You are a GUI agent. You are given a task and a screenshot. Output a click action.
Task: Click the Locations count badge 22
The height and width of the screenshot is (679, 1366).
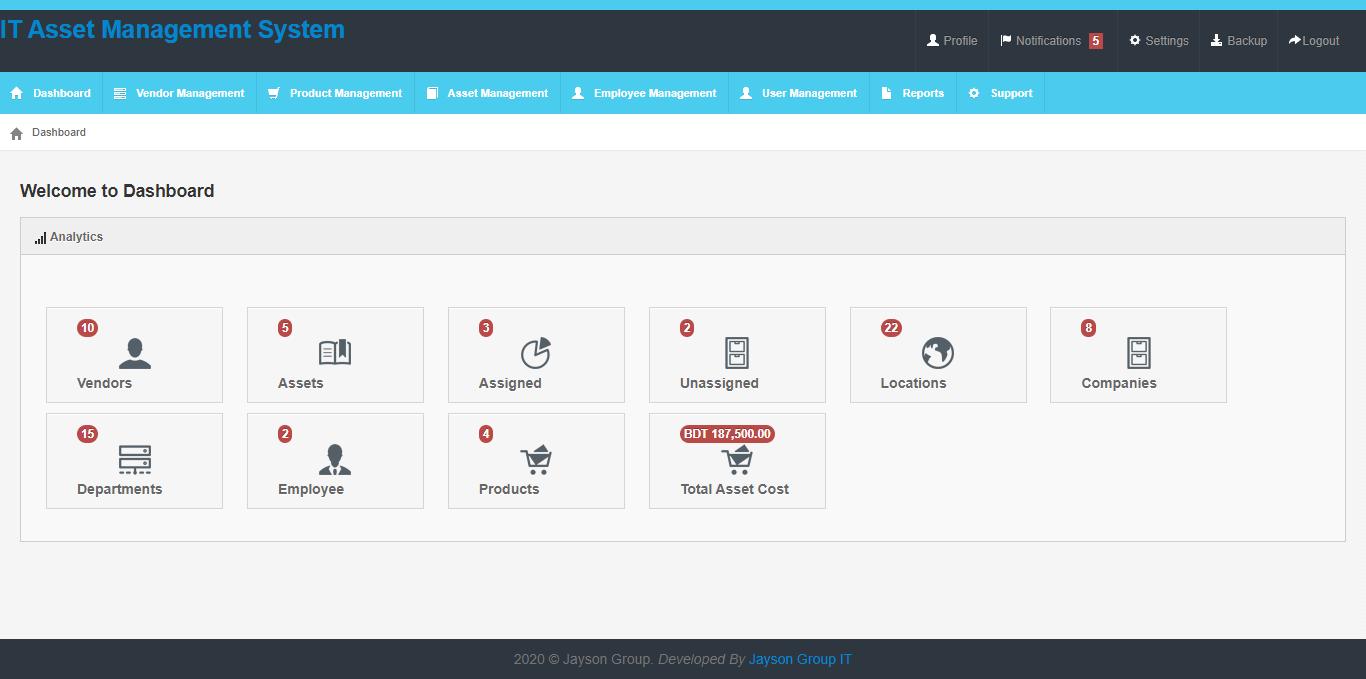pos(891,328)
